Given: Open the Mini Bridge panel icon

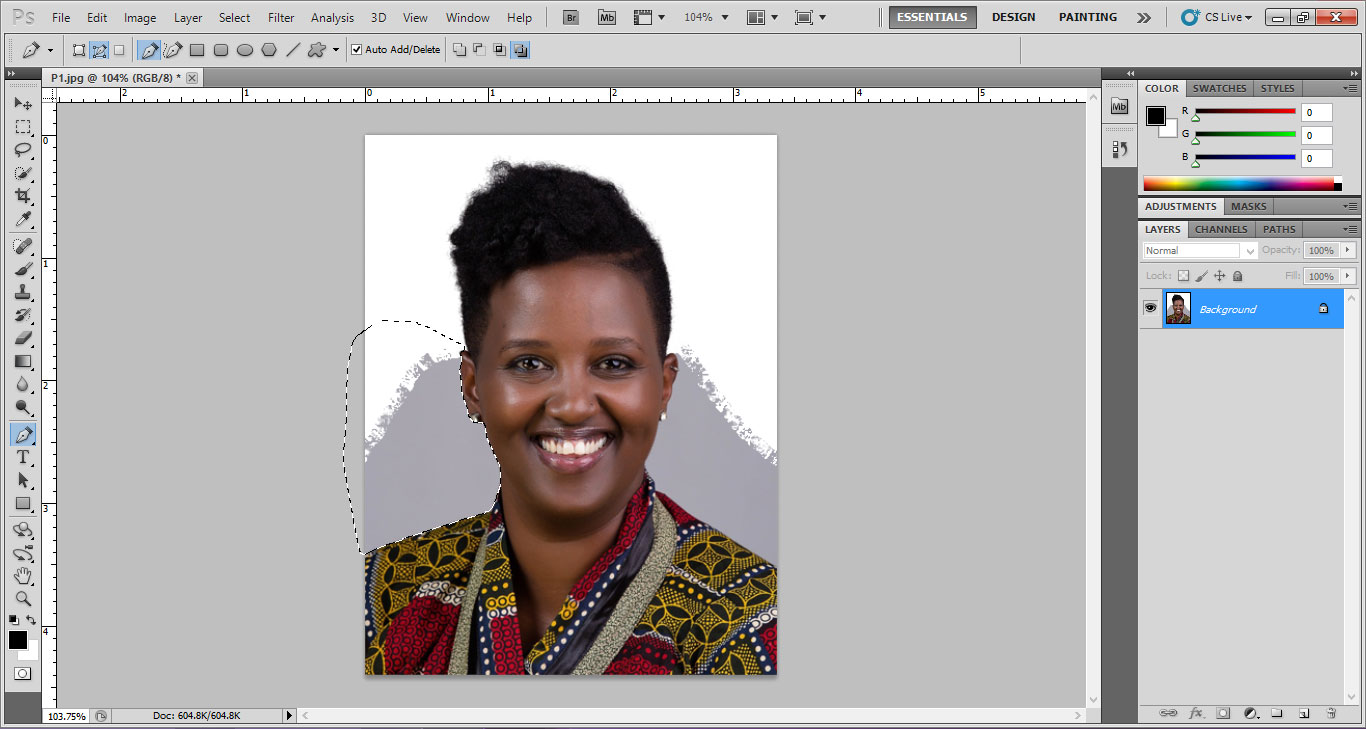Looking at the screenshot, I should coord(1119,106).
